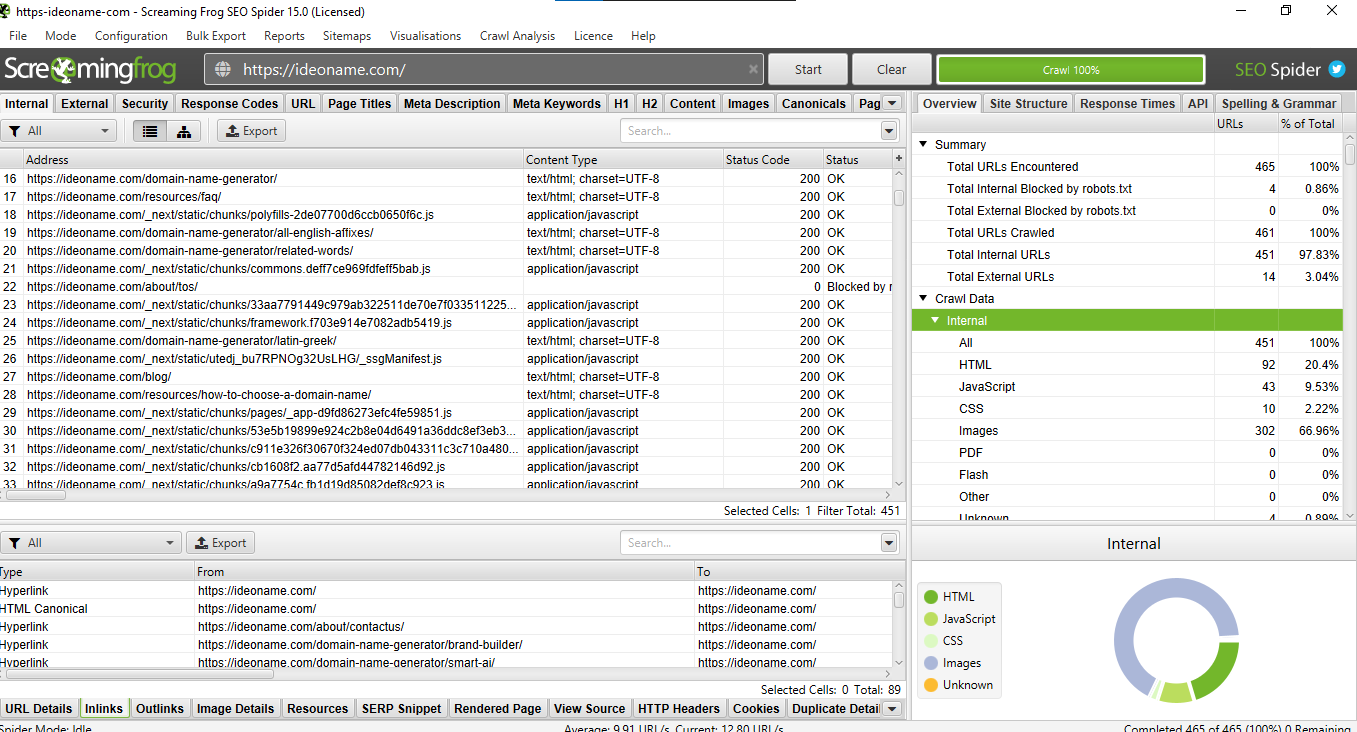Collapse the Crawl Data section
The width and height of the screenshot is (1357, 732).
pyautogui.click(x=923, y=299)
